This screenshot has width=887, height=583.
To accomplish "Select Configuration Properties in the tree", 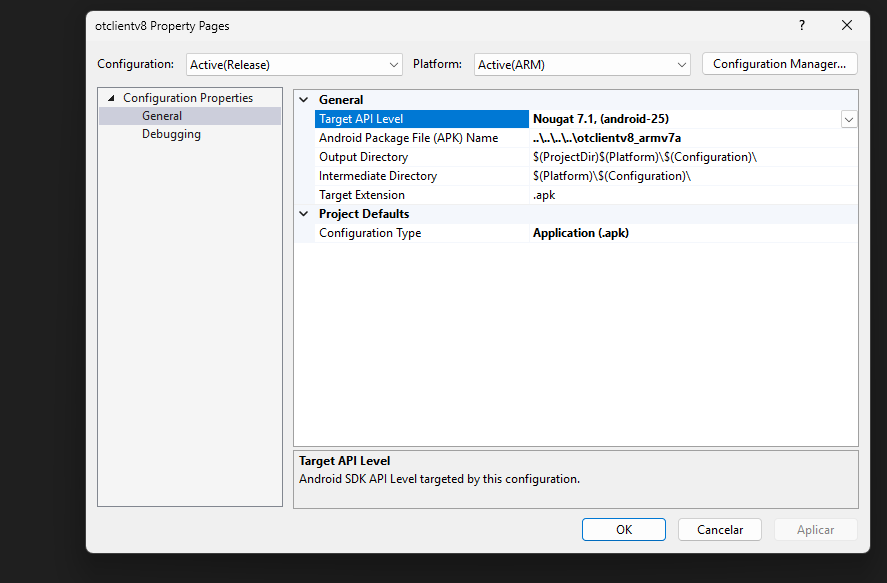I will [187, 98].
